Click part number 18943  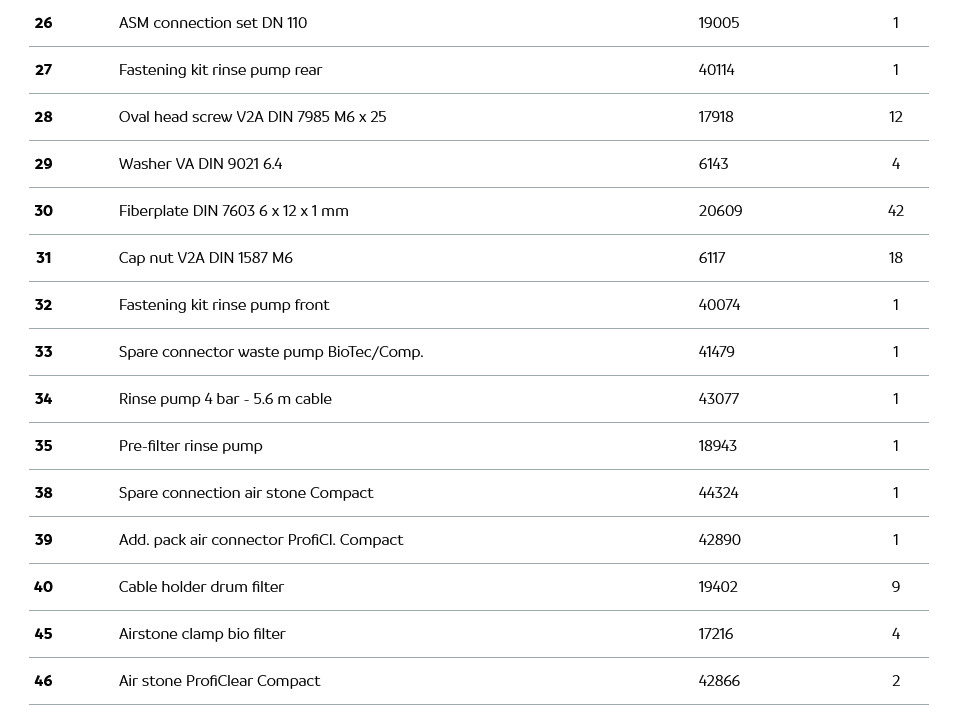point(717,446)
